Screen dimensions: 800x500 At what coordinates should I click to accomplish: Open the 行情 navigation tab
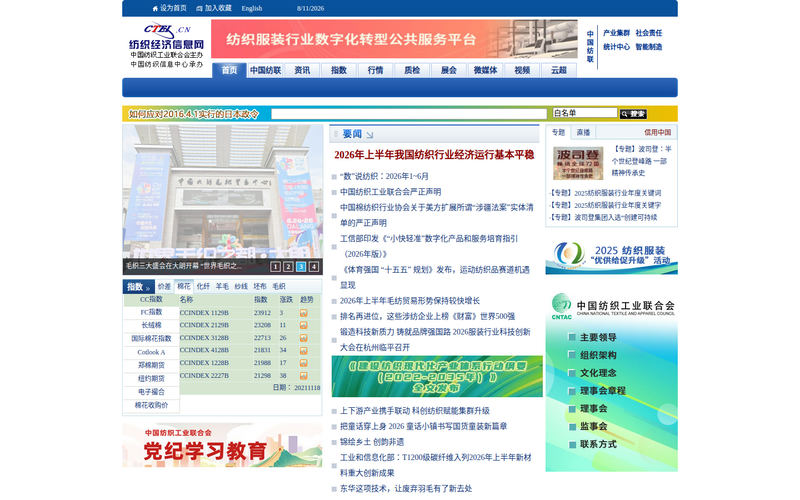(x=376, y=70)
